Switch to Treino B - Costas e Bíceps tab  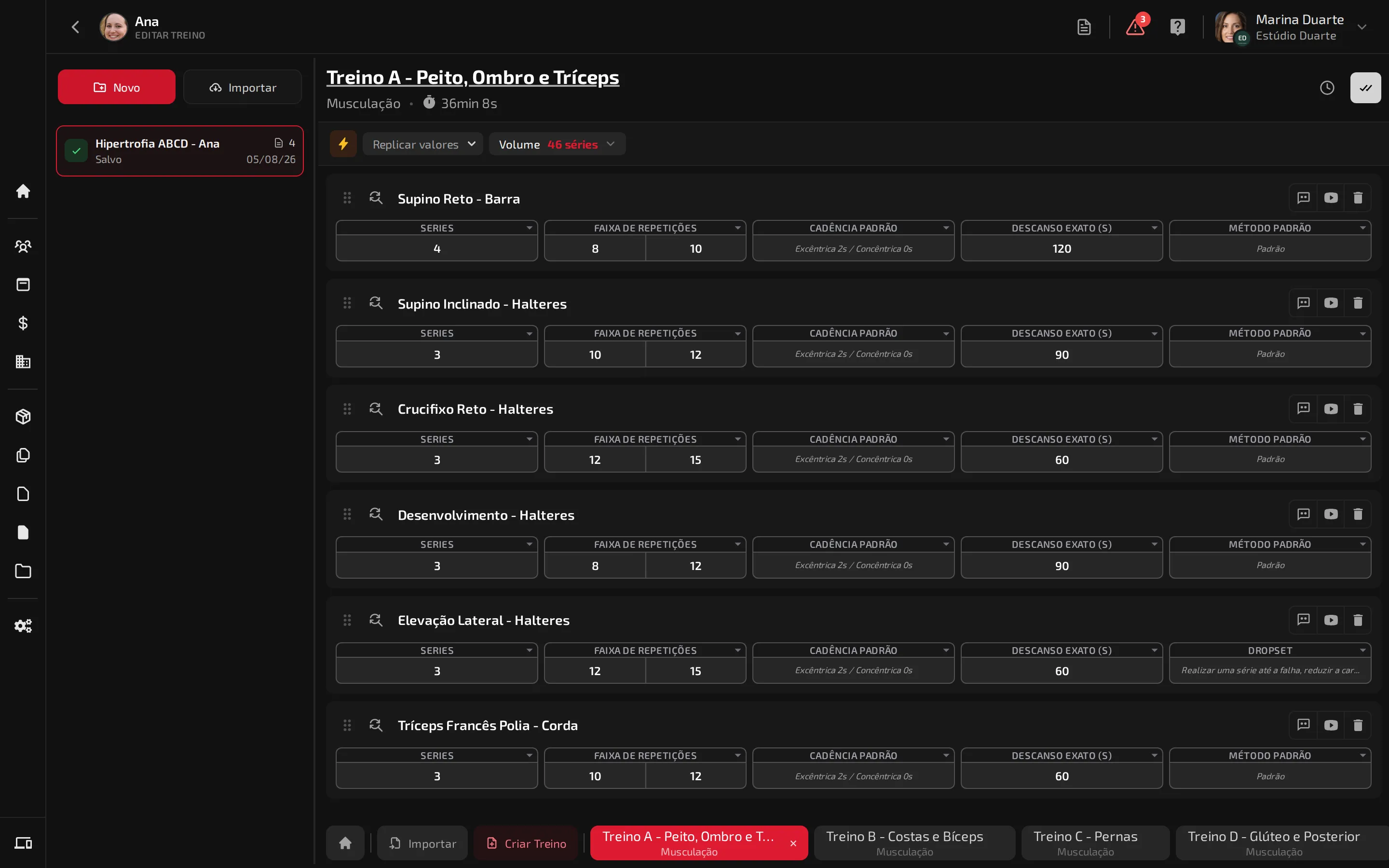914,843
